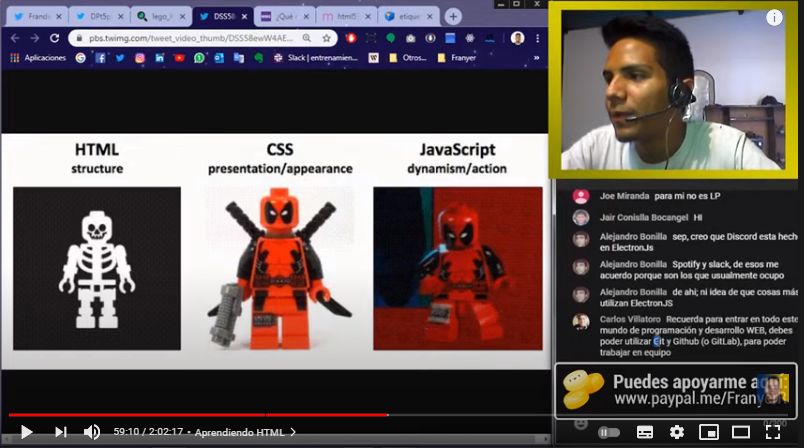This screenshot has width=804, height=448.
Task: Expand the bookmarks overflow chevron
Action: pos(536,58)
